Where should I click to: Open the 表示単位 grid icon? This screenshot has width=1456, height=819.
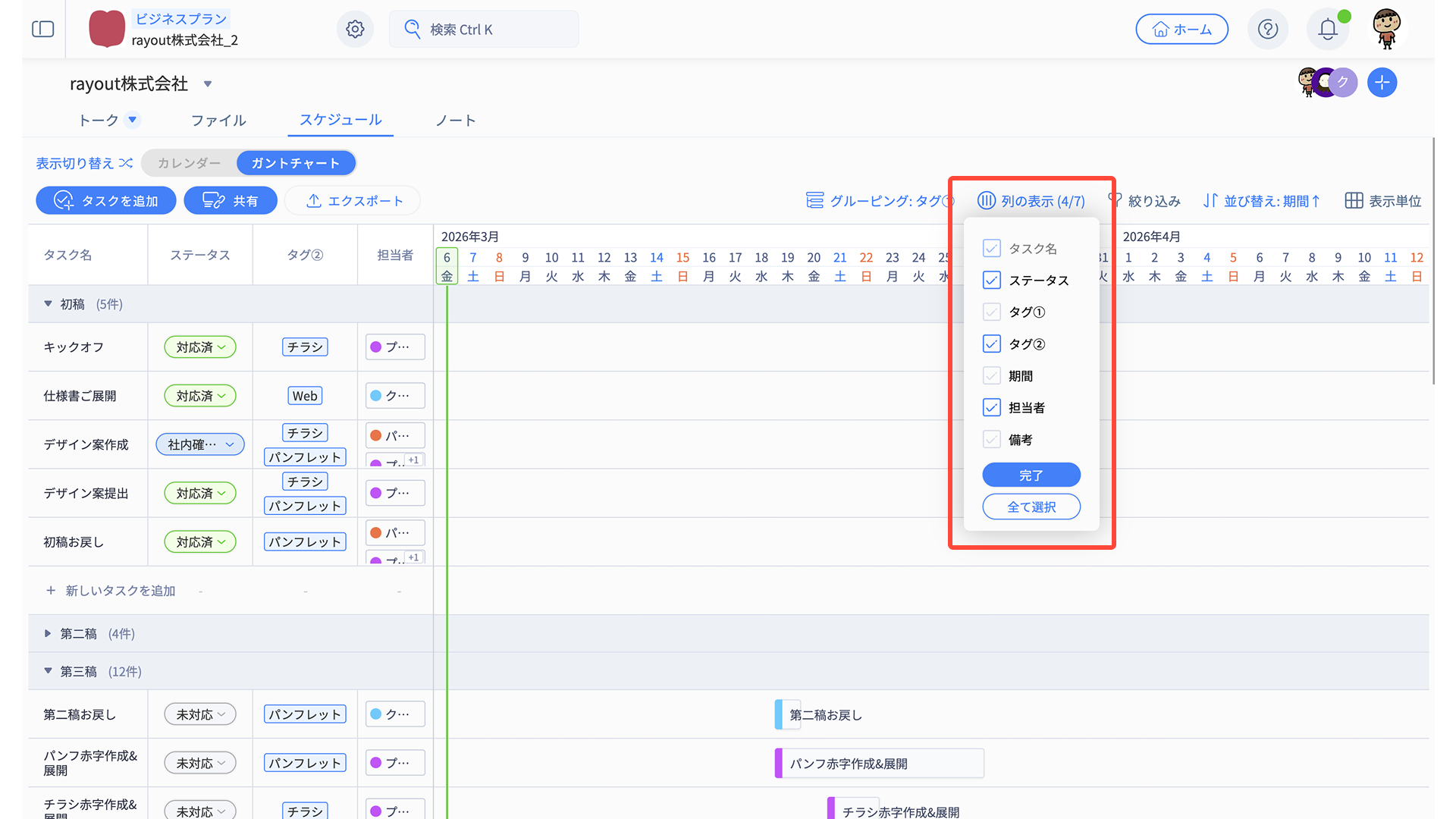point(1354,201)
